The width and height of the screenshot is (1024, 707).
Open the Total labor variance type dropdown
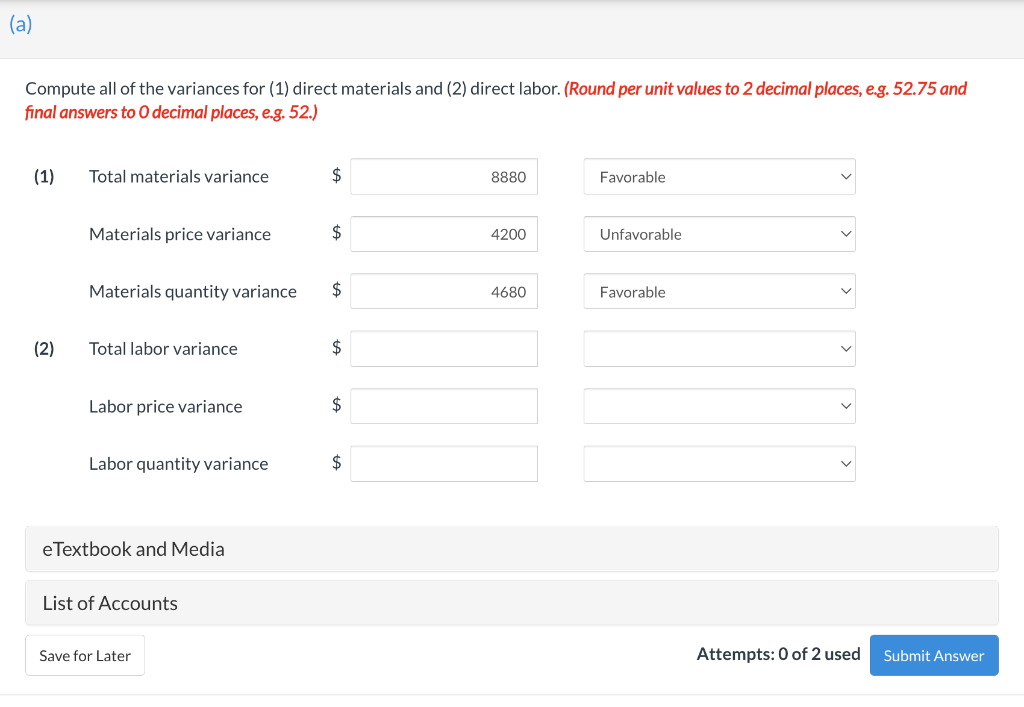(719, 349)
